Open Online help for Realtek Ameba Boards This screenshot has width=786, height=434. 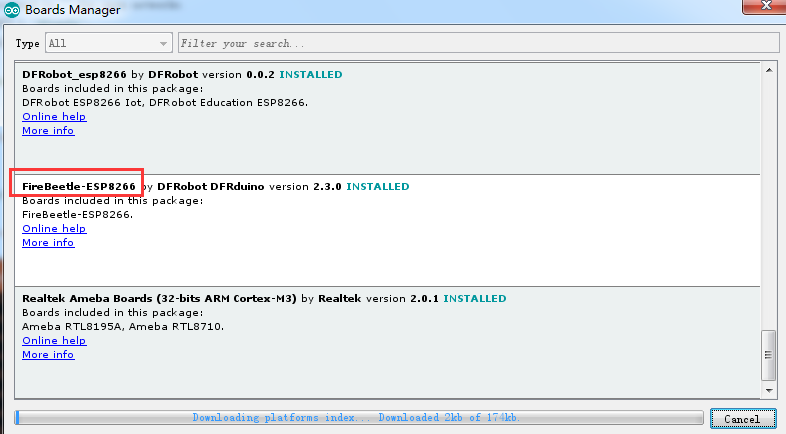pos(54,341)
